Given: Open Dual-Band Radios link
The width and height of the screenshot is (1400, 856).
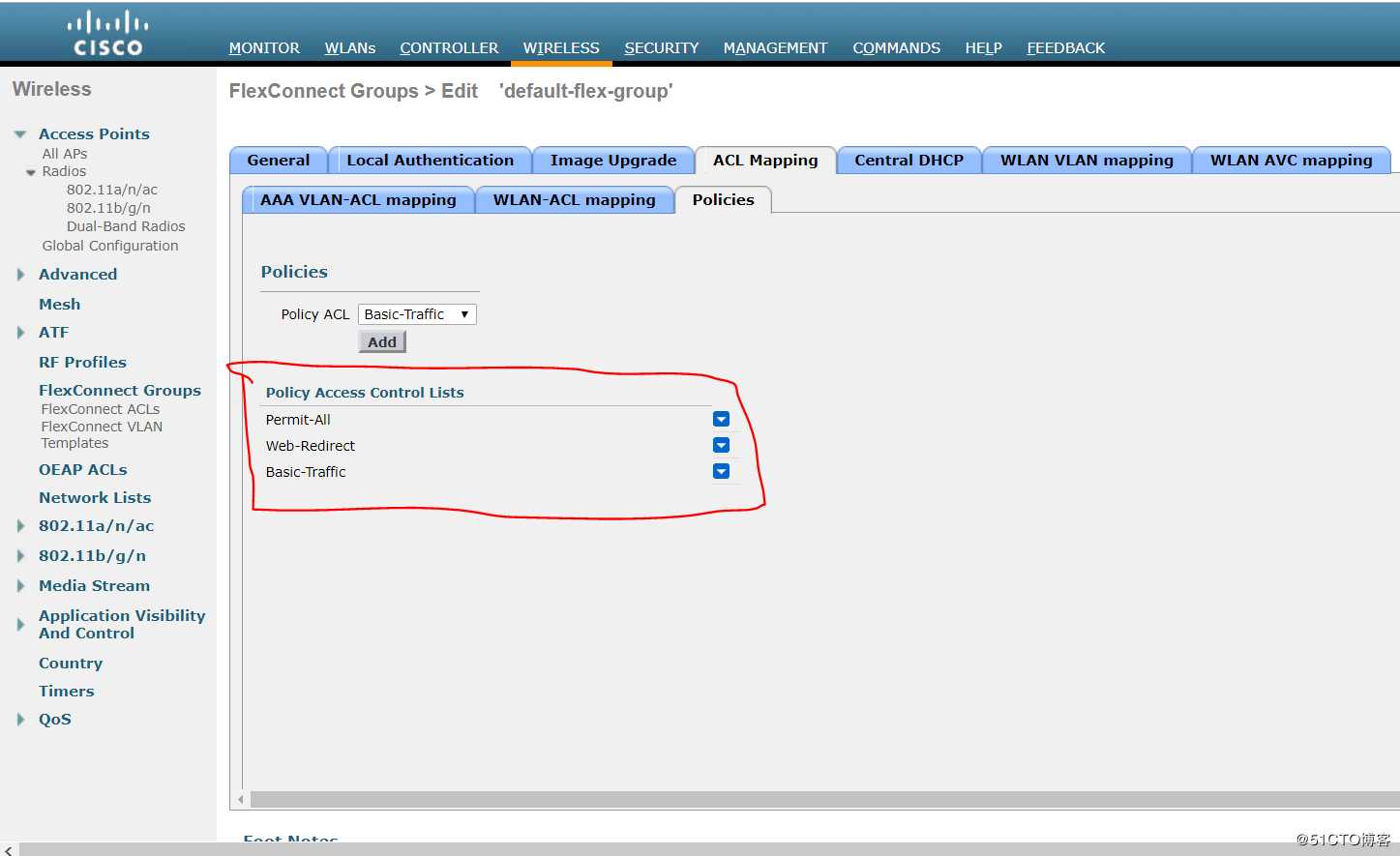Looking at the screenshot, I should tap(126, 226).
